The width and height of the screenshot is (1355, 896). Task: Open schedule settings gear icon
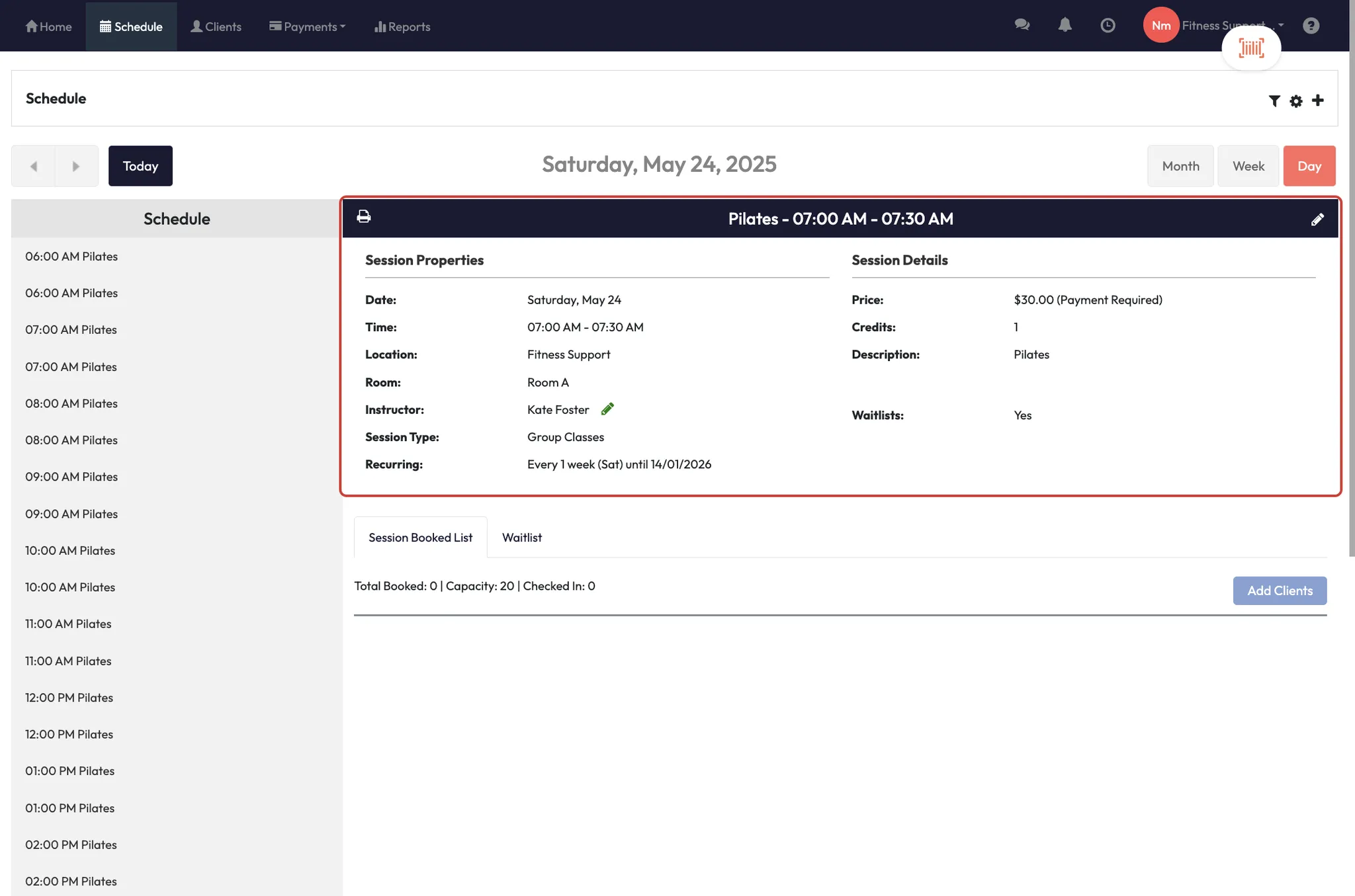[1296, 101]
